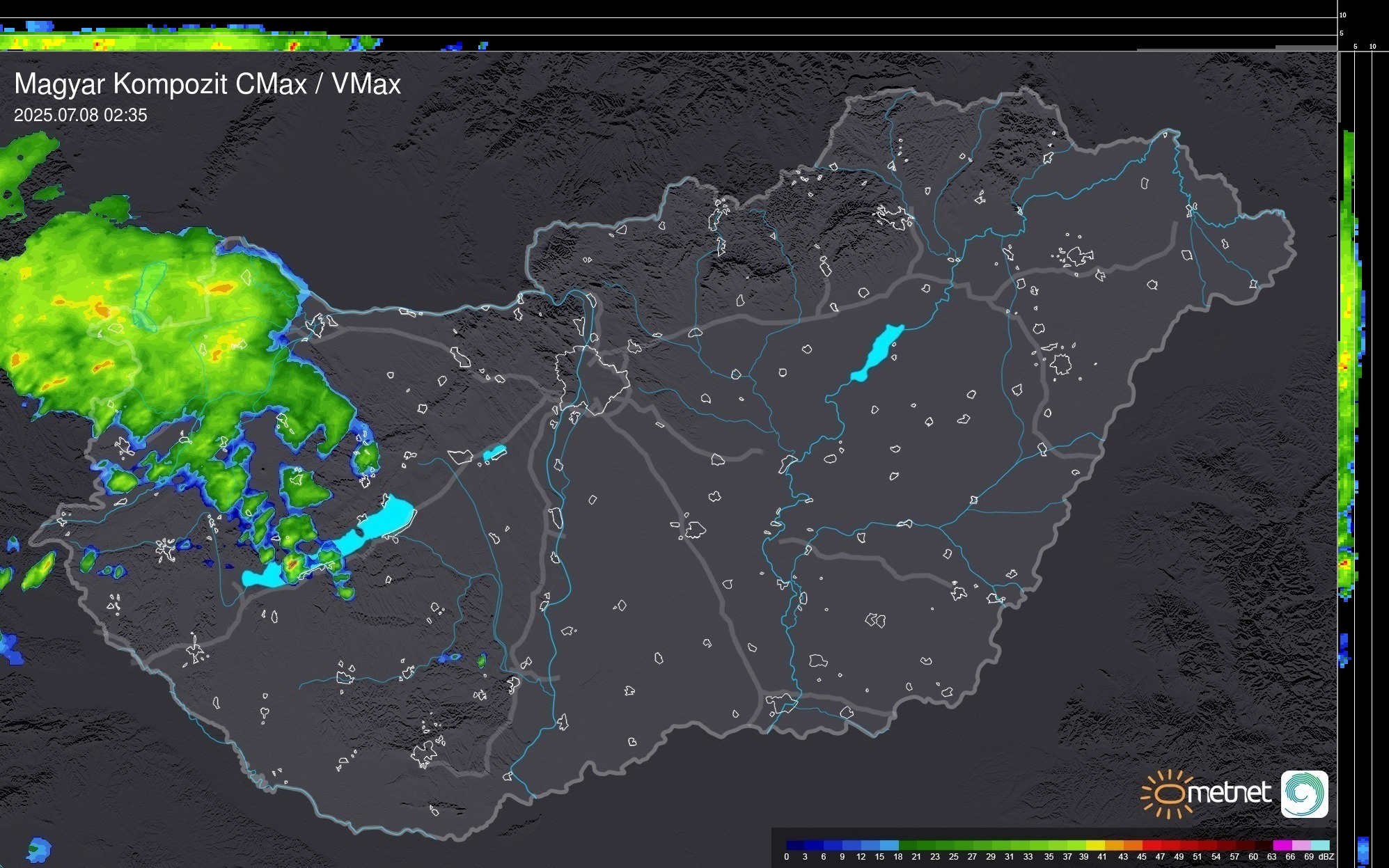The width and height of the screenshot is (1389, 868).
Task: Click the 2025.07.08 02:35 timestamp
Action: (x=81, y=116)
